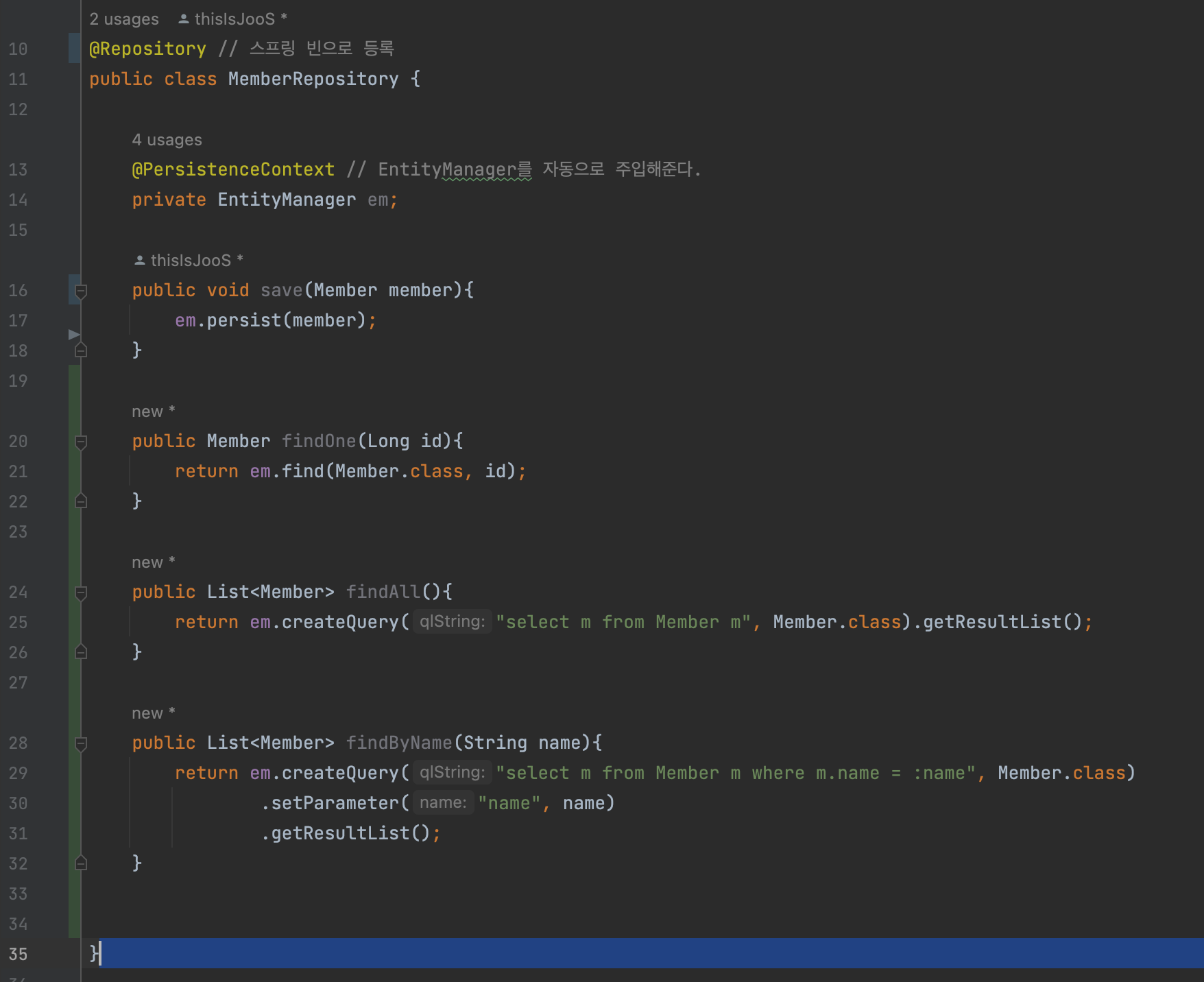Click the save method name
The width and height of the screenshot is (1204, 982).
(281, 290)
